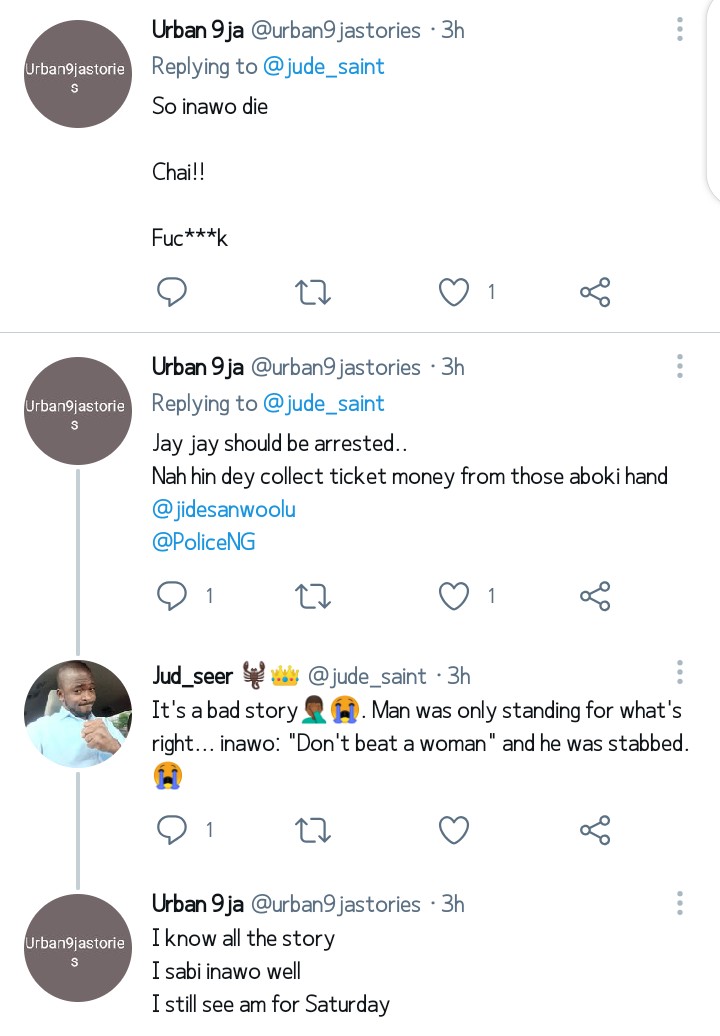View Jud_seer's profile photo

click(78, 713)
